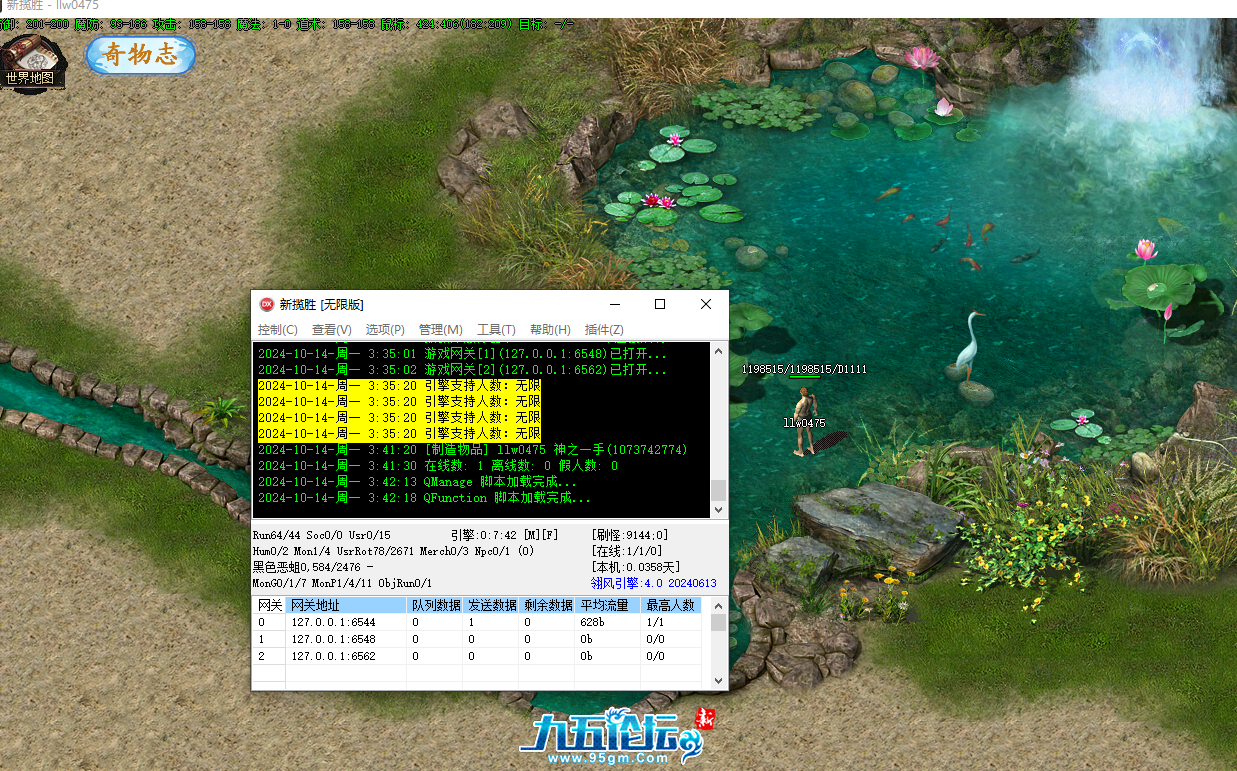Click the log panel scroll-up arrow
This screenshot has height=771, width=1237.
pos(718,350)
